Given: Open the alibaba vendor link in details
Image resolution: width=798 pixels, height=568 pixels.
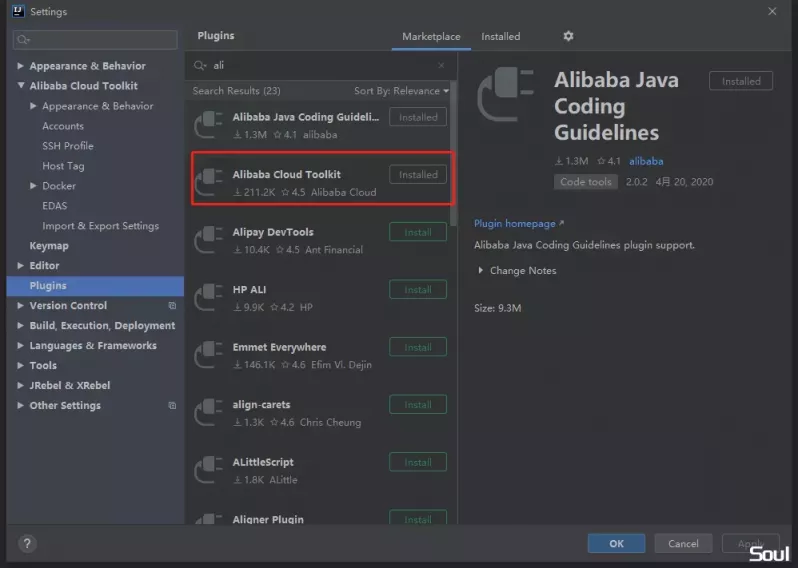Looking at the screenshot, I should pos(646,161).
